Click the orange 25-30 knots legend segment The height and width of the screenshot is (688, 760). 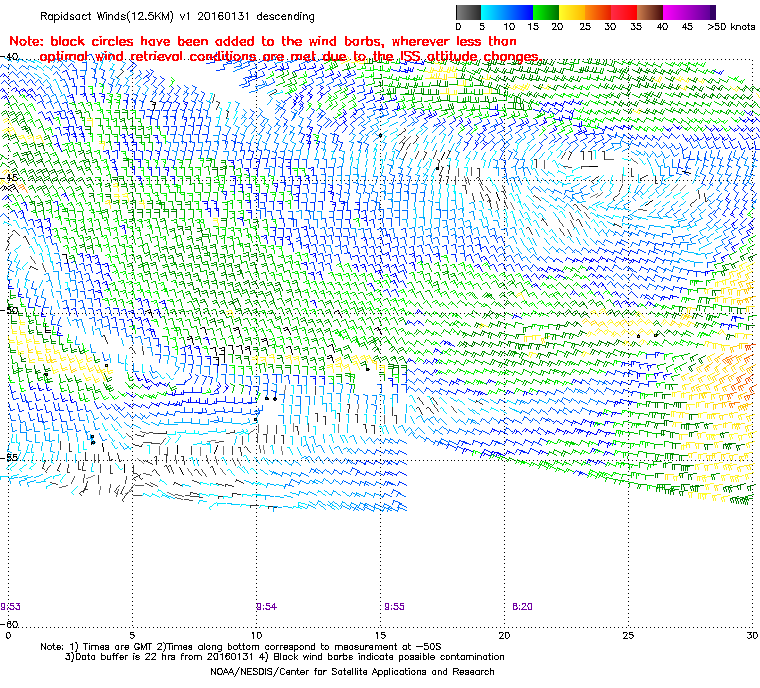[x=598, y=12]
